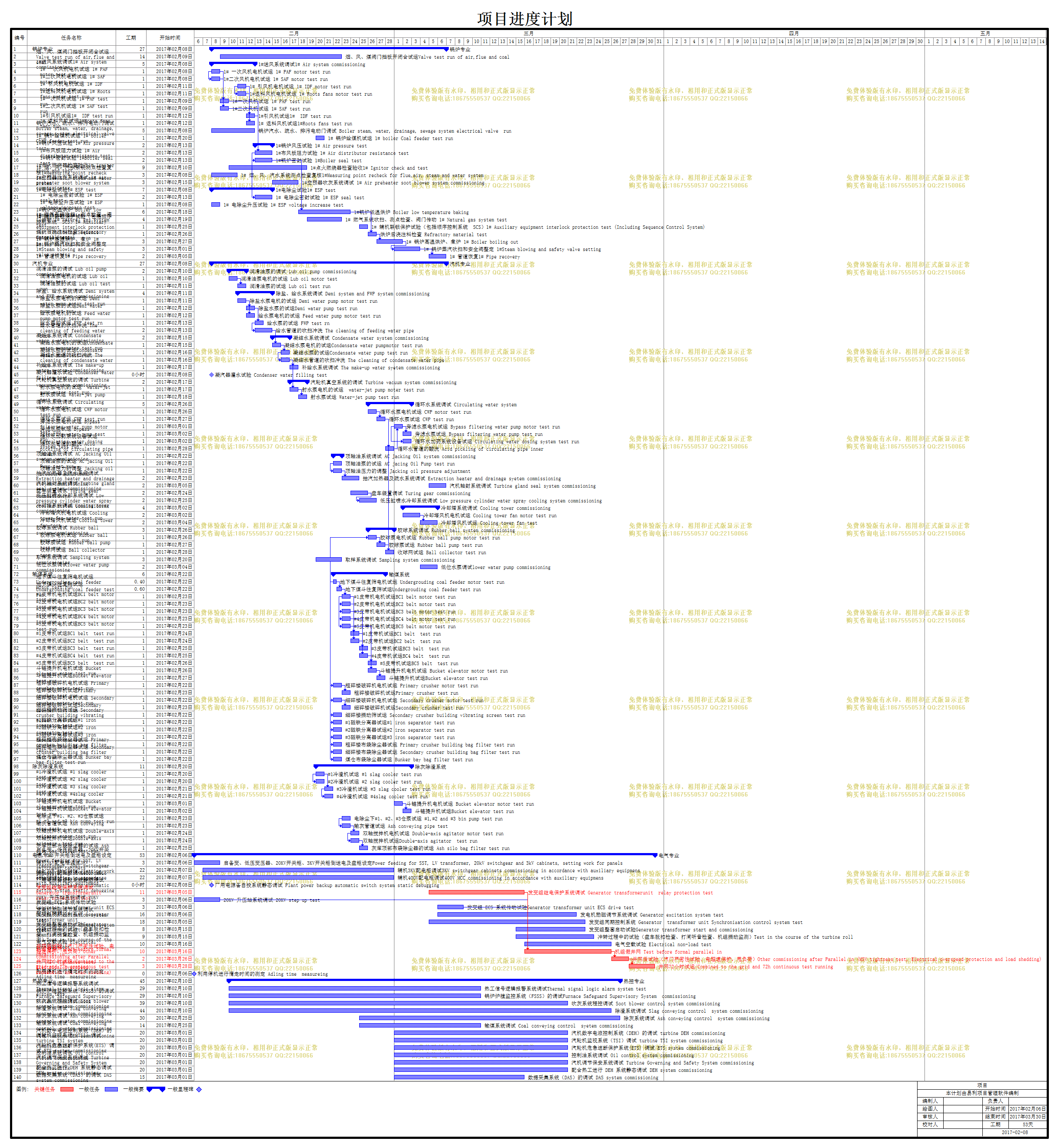Click the 53天 total duration cell
Image resolution: width=1058 pixels, height=1148 pixels.
tap(1027, 1125)
